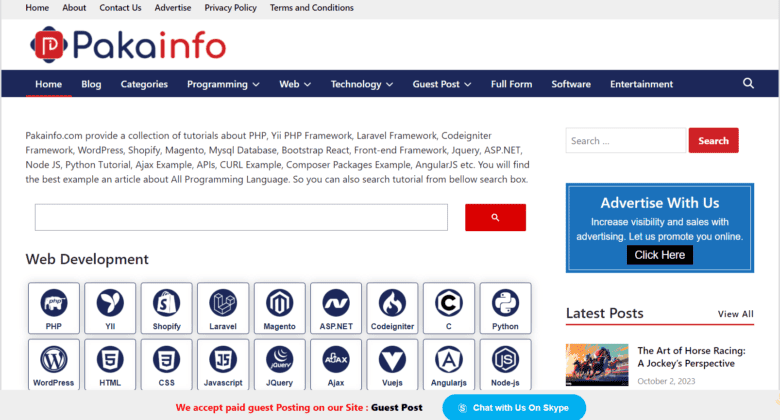Submit the red magnifier search button

click(495, 217)
